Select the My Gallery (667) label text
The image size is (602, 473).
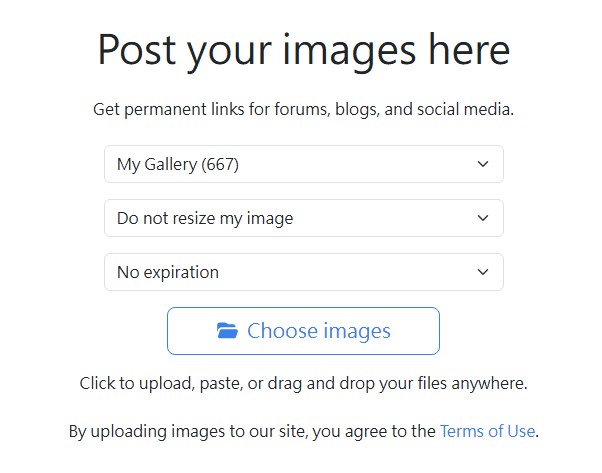click(178, 164)
